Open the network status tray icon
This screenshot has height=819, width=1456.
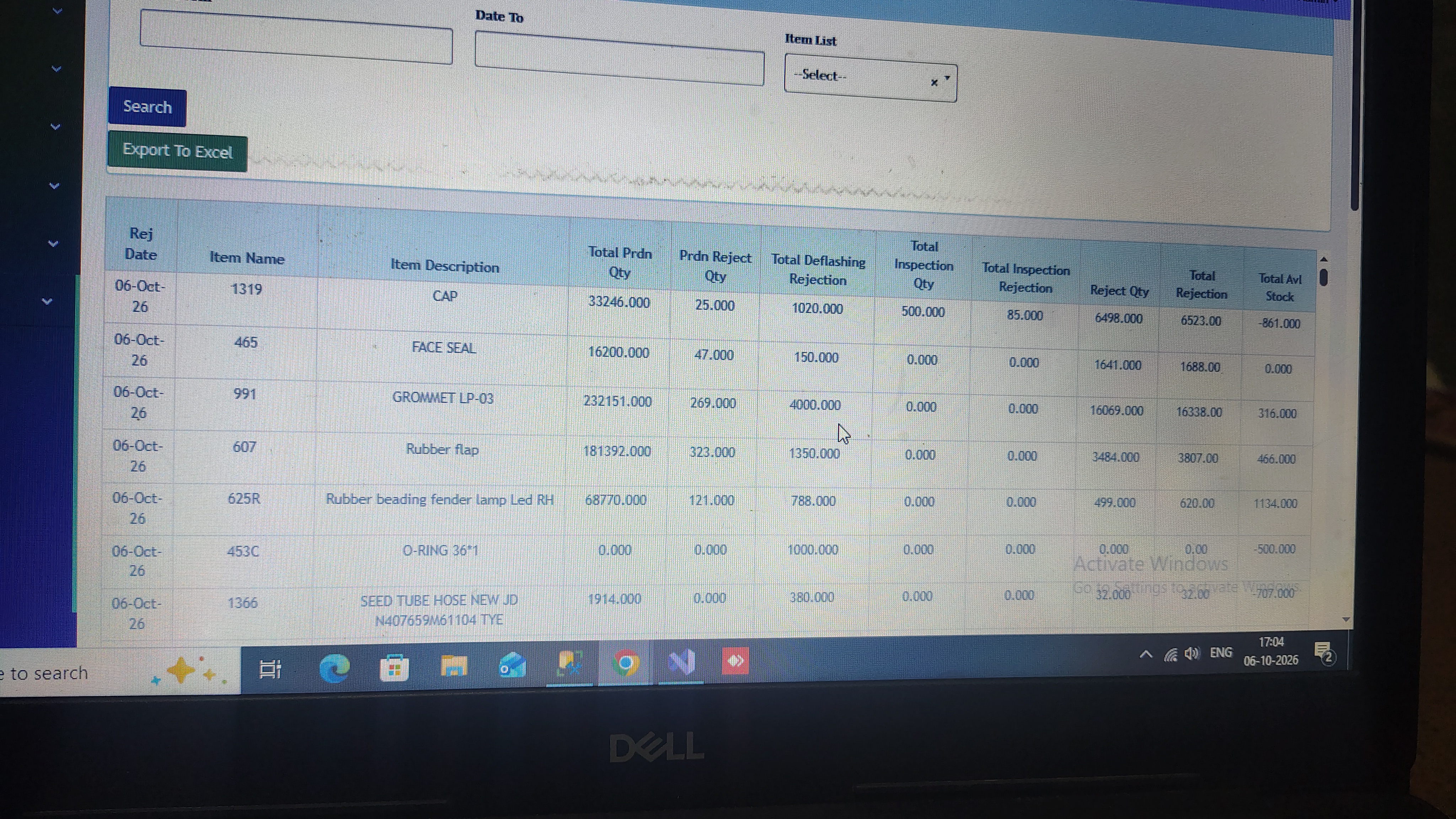pos(1171,654)
